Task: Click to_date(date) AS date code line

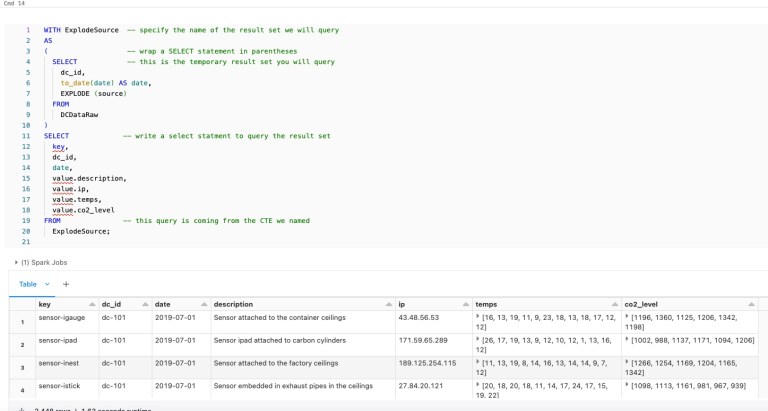Action: tap(106, 83)
